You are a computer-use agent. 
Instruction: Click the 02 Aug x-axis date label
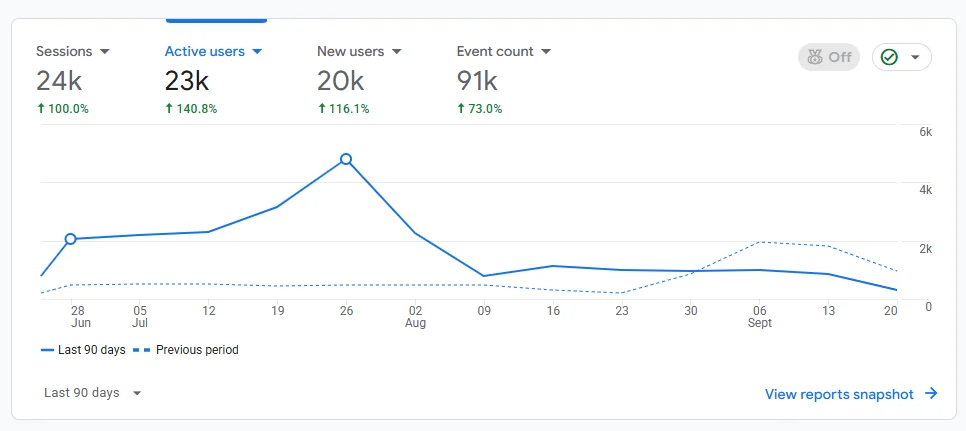coord(415,317)
